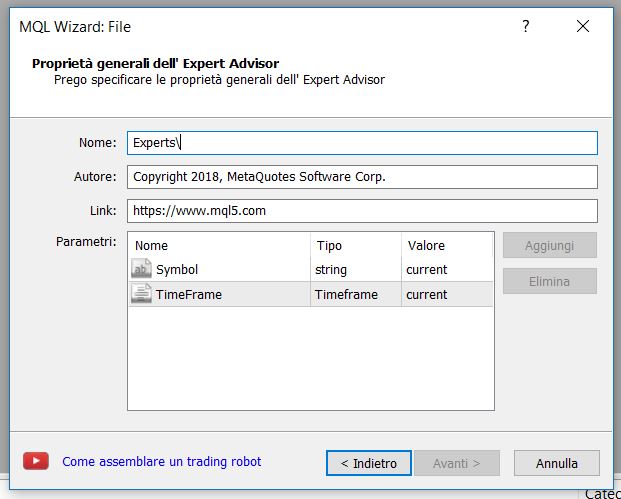This screenshot has width=621, height=499.
Task: Click the YouTube play icon
Action: pyautogui.click(x=36, y=461)
